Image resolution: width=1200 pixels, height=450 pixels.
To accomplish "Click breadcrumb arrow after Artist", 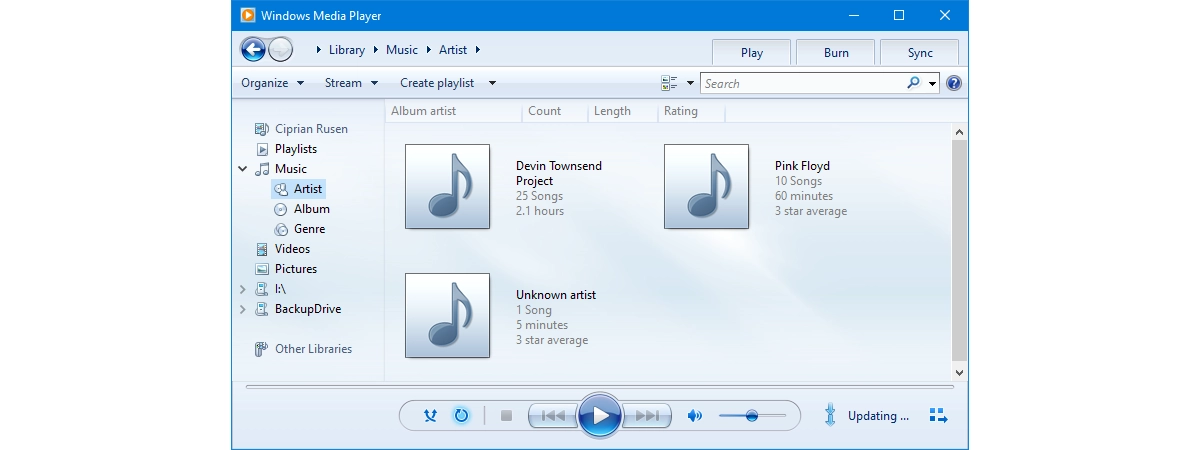I will click(478, 49).
